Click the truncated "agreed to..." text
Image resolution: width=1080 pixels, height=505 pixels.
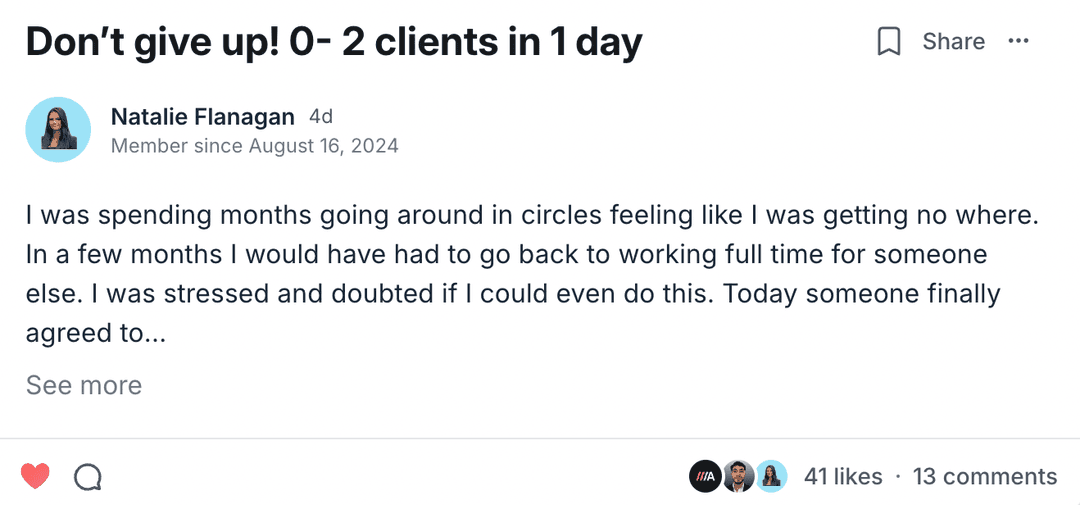click(95, 334)
